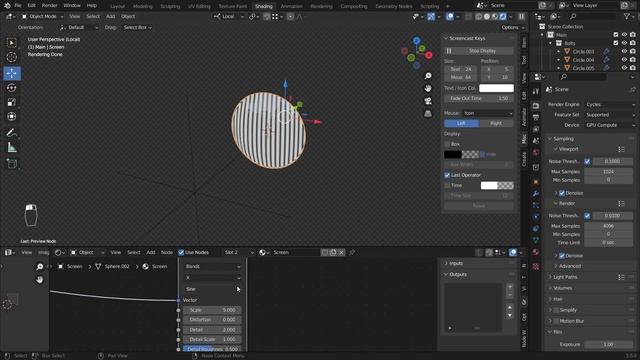Screen dimensions: 640x360
Task: Open the Mouse Icon dropdown in Screencast Keys
Action: [x=487, y=113]
